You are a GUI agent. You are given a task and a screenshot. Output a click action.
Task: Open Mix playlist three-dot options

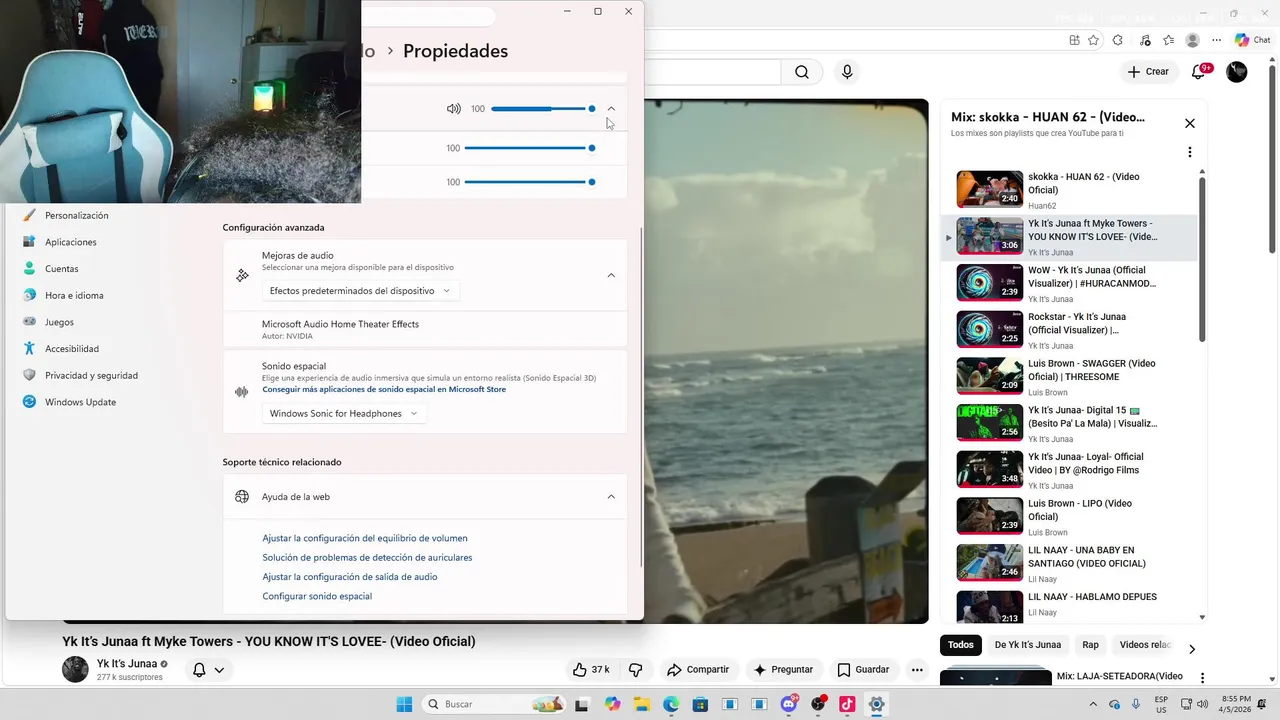[x=1190, y=152]
